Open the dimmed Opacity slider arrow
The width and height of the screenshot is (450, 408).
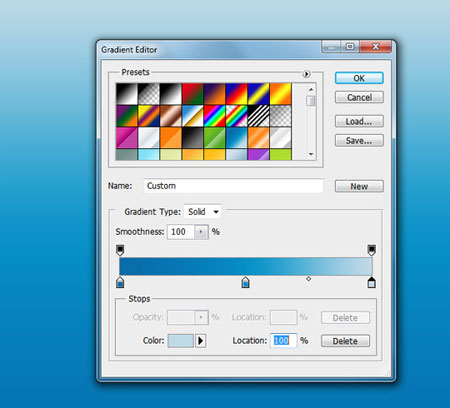201,317
